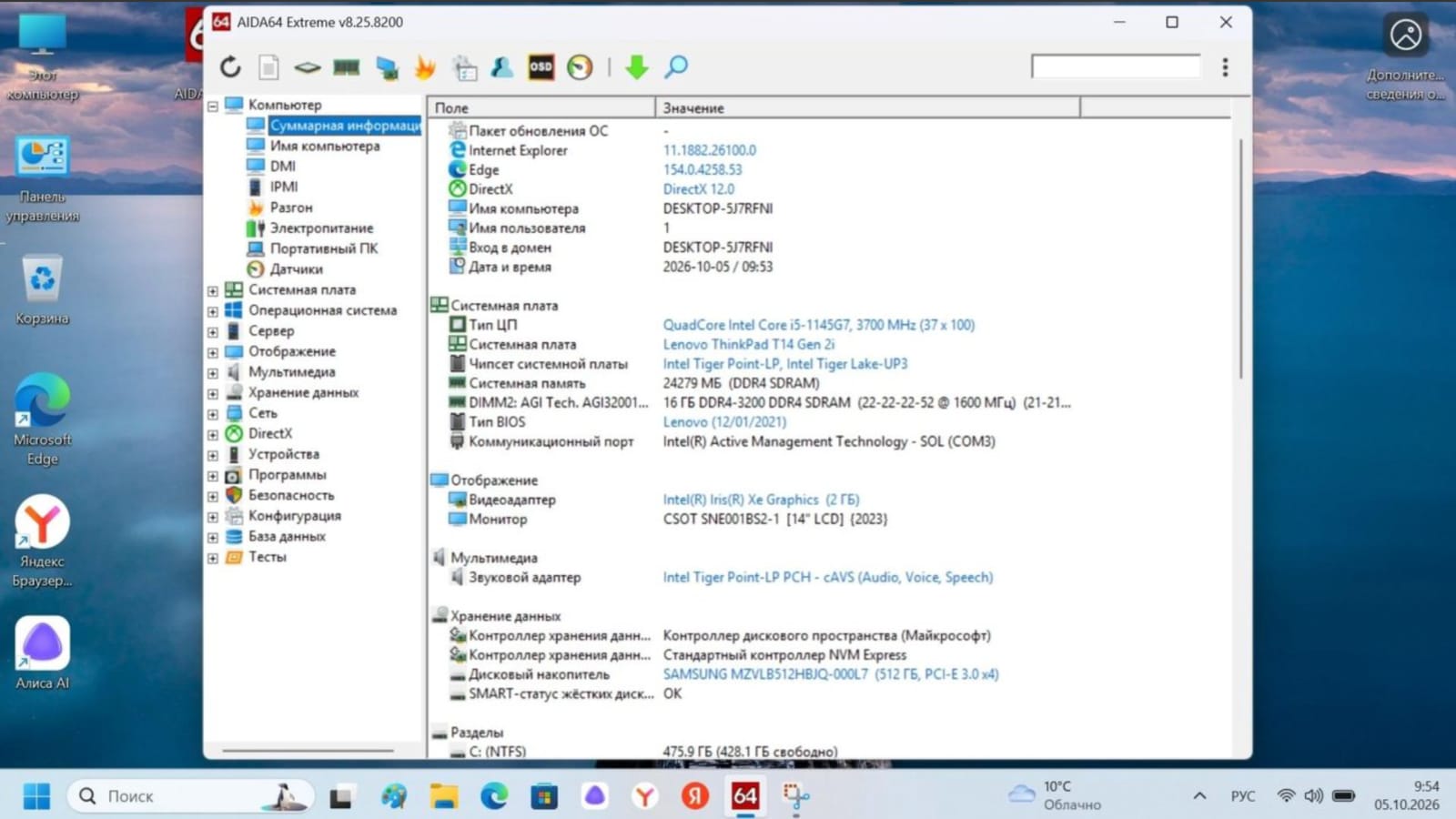1456x819 pixels.
Task: Open the Алиса AI desktop icon
Action: [42, 653]
